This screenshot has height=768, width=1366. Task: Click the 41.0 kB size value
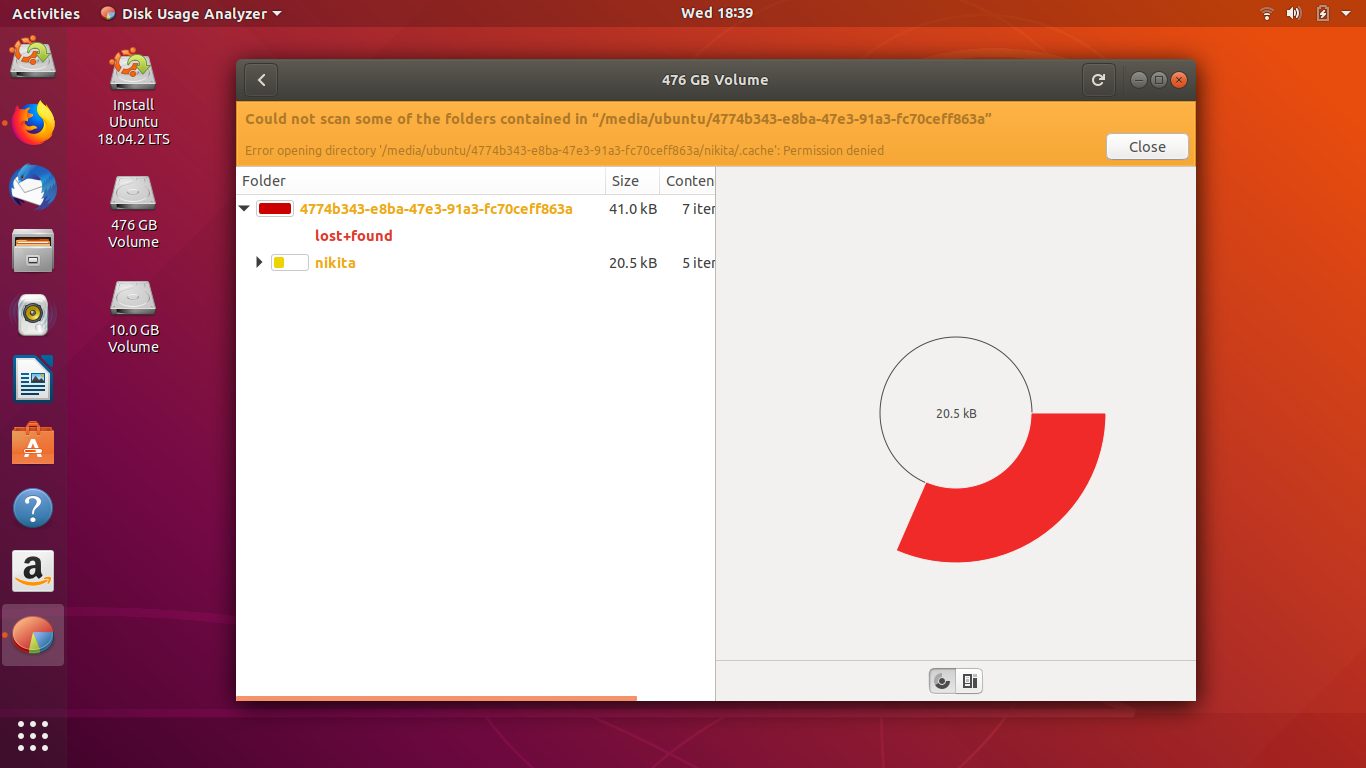(x=633, y=209)
